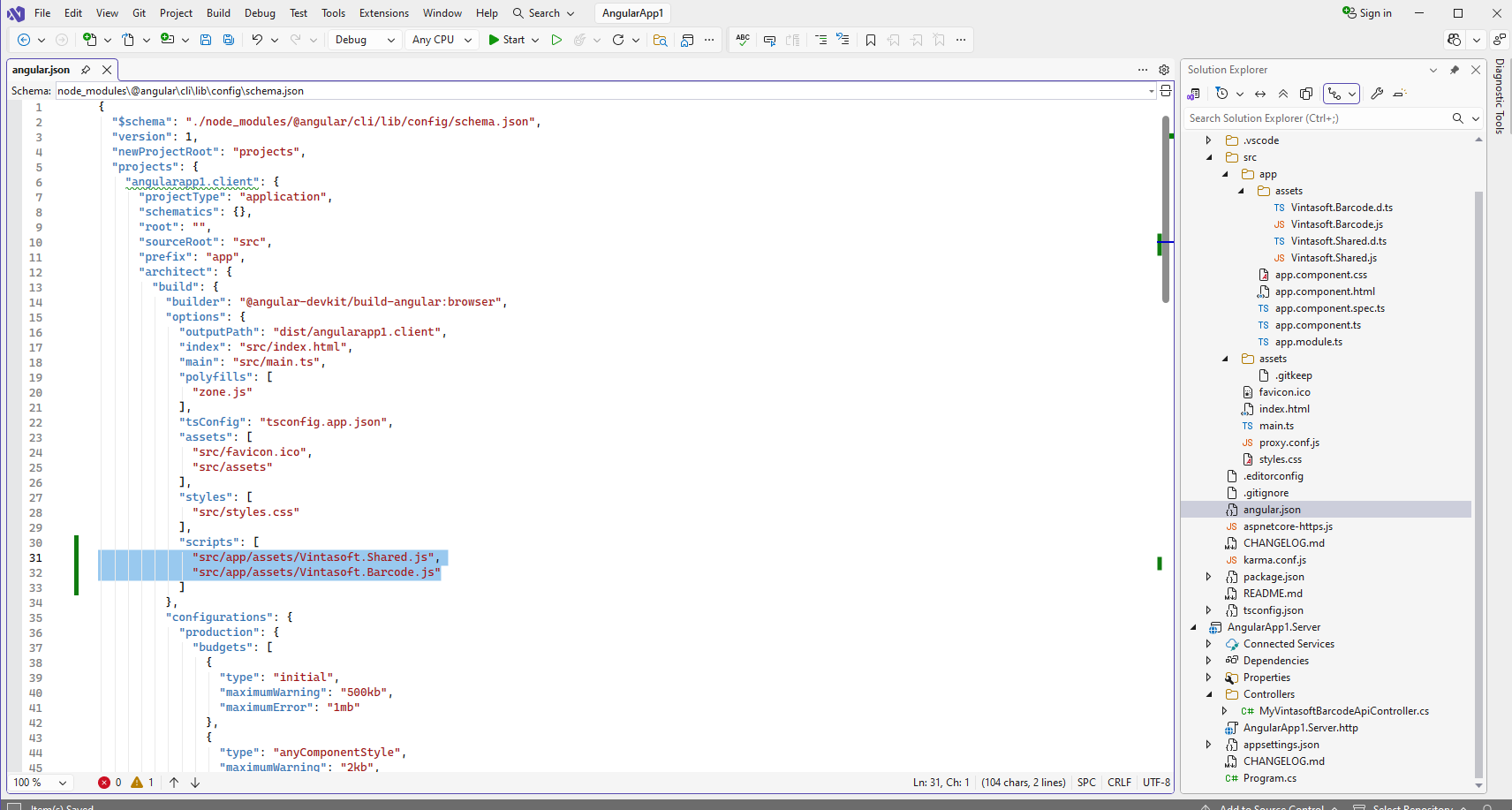Click the Start debugging button
This screenshot has height=810, width=1512.
506,40
